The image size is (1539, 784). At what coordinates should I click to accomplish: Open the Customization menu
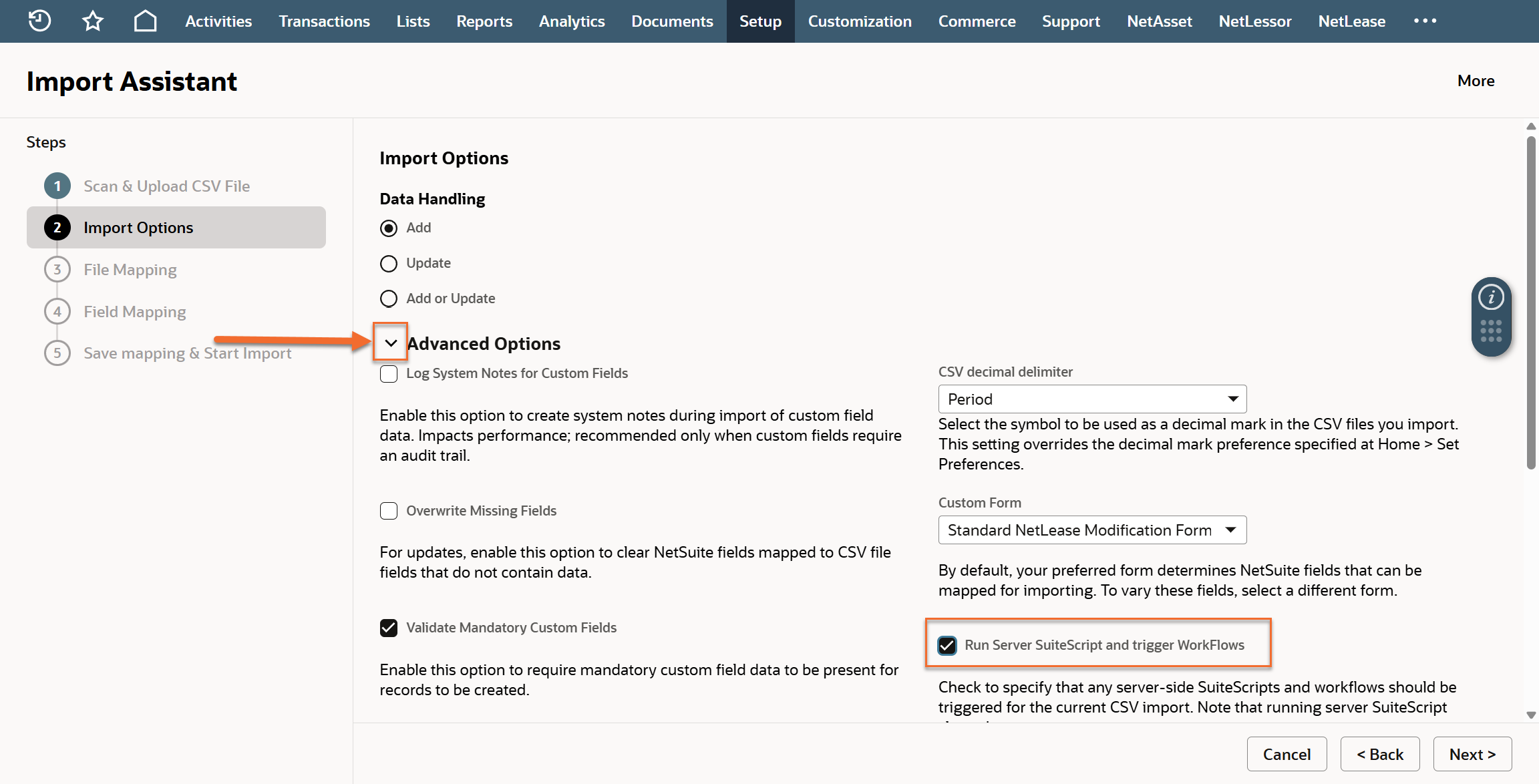click(860, 21)
